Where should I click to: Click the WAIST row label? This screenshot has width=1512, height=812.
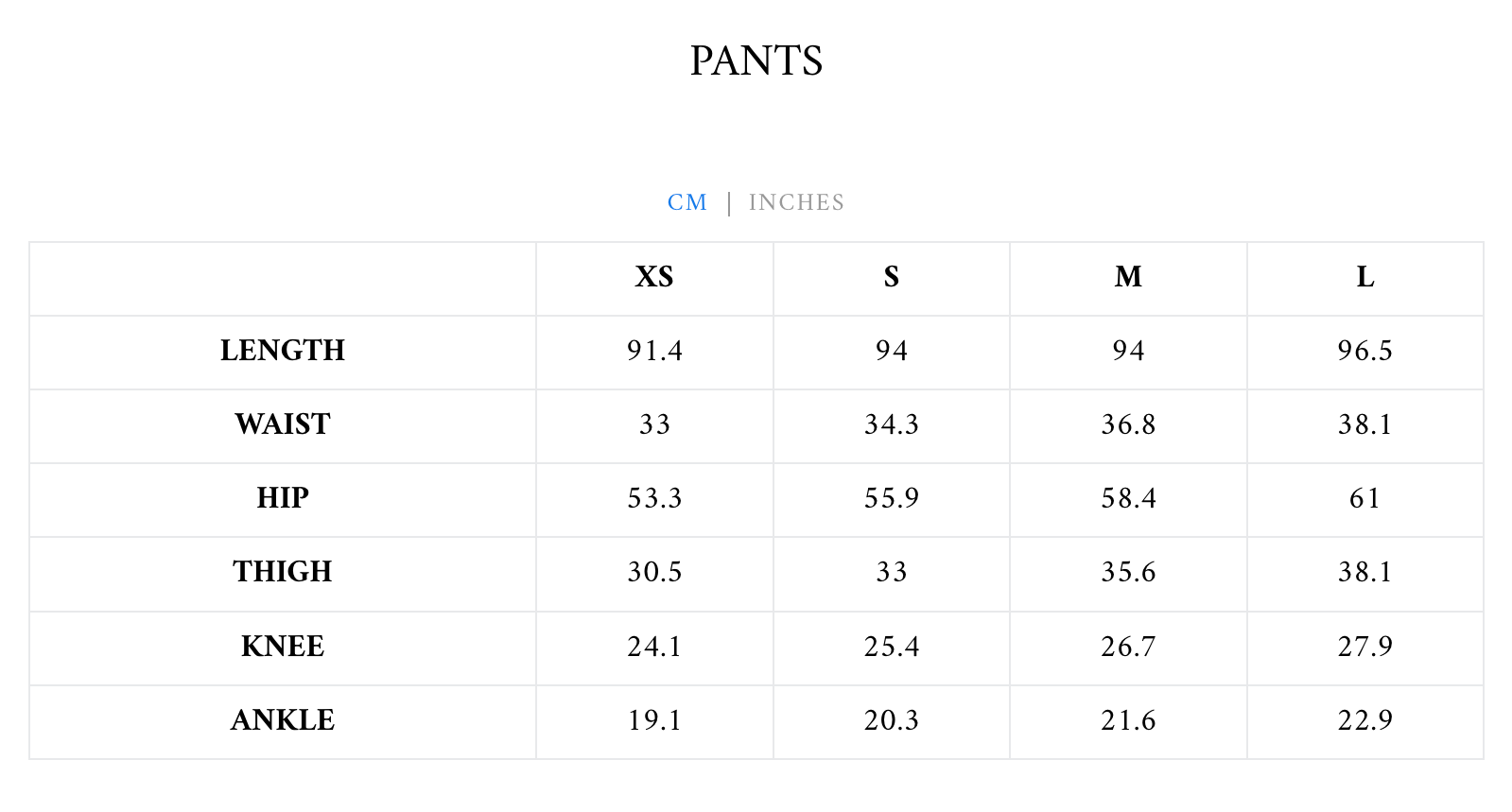[283, 424]
